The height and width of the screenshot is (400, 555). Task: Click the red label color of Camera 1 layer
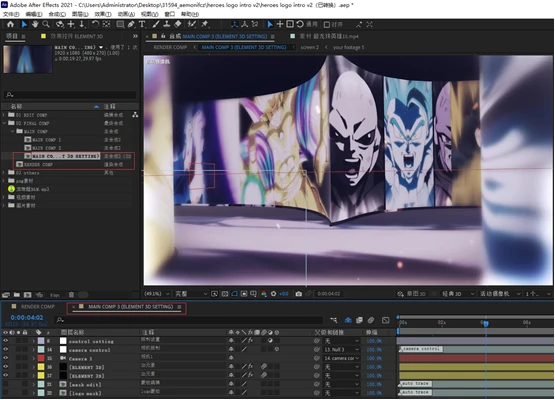coord(41,358)
